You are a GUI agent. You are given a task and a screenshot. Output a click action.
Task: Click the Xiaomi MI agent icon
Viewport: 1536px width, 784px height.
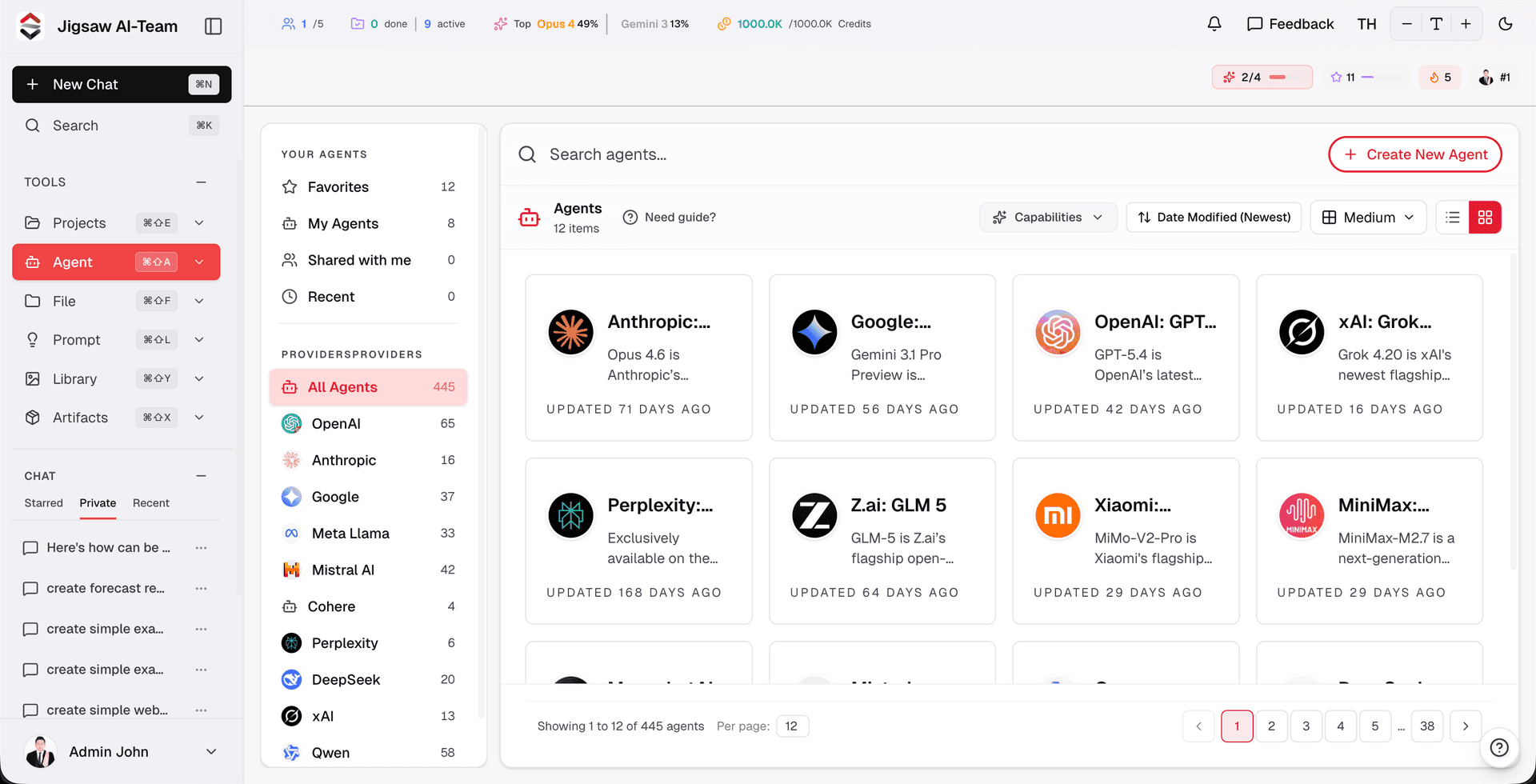pos(1058,515)
